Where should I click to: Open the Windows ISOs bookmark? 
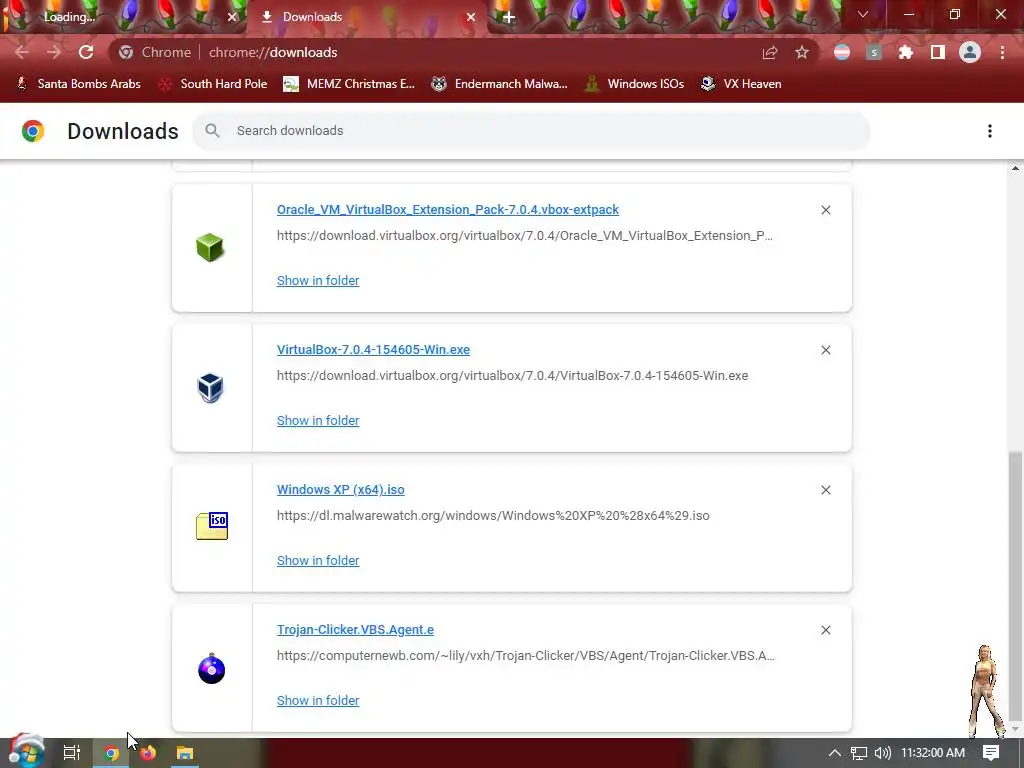point(634,84)
